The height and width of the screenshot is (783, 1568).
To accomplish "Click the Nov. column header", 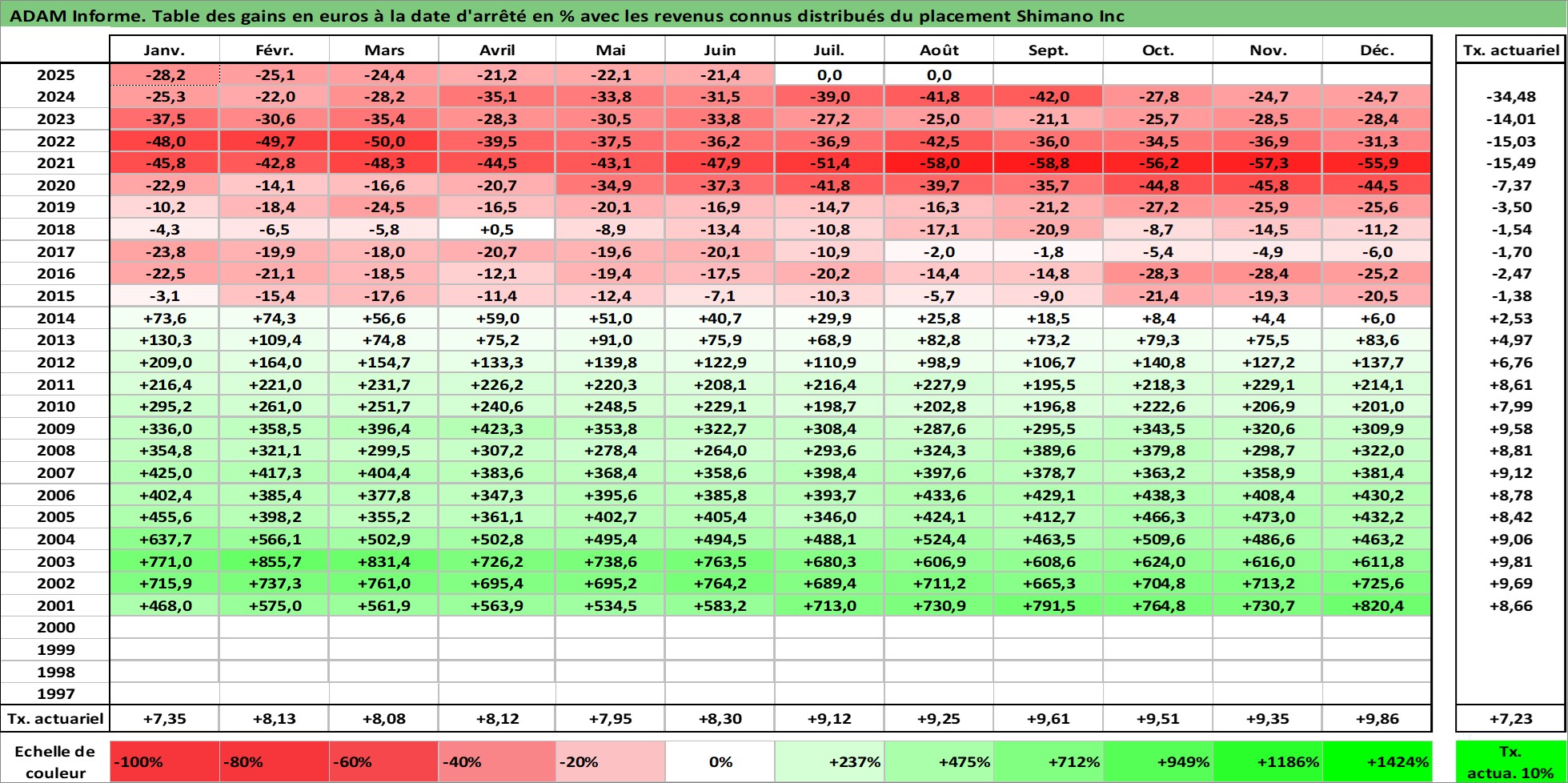I will pyautogui.click(x=1268, y=50).
